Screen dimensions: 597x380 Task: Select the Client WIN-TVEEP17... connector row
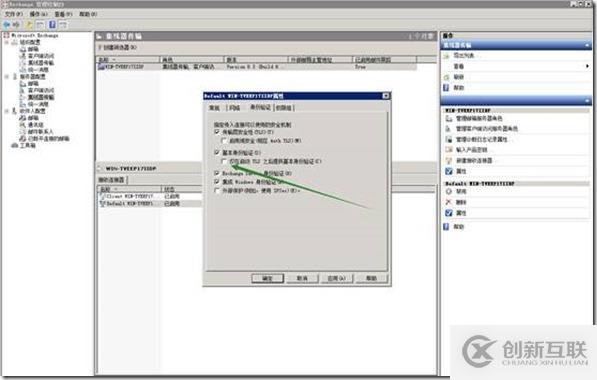(x=150, y=196)
